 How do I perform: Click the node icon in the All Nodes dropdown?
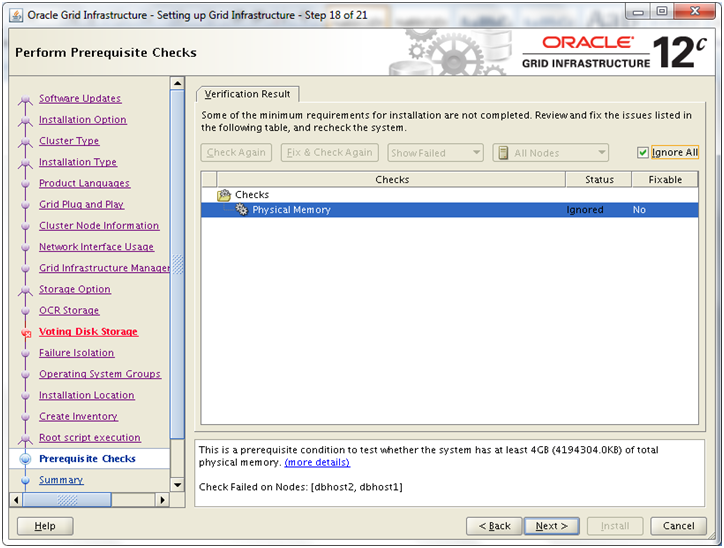[503, 153]
